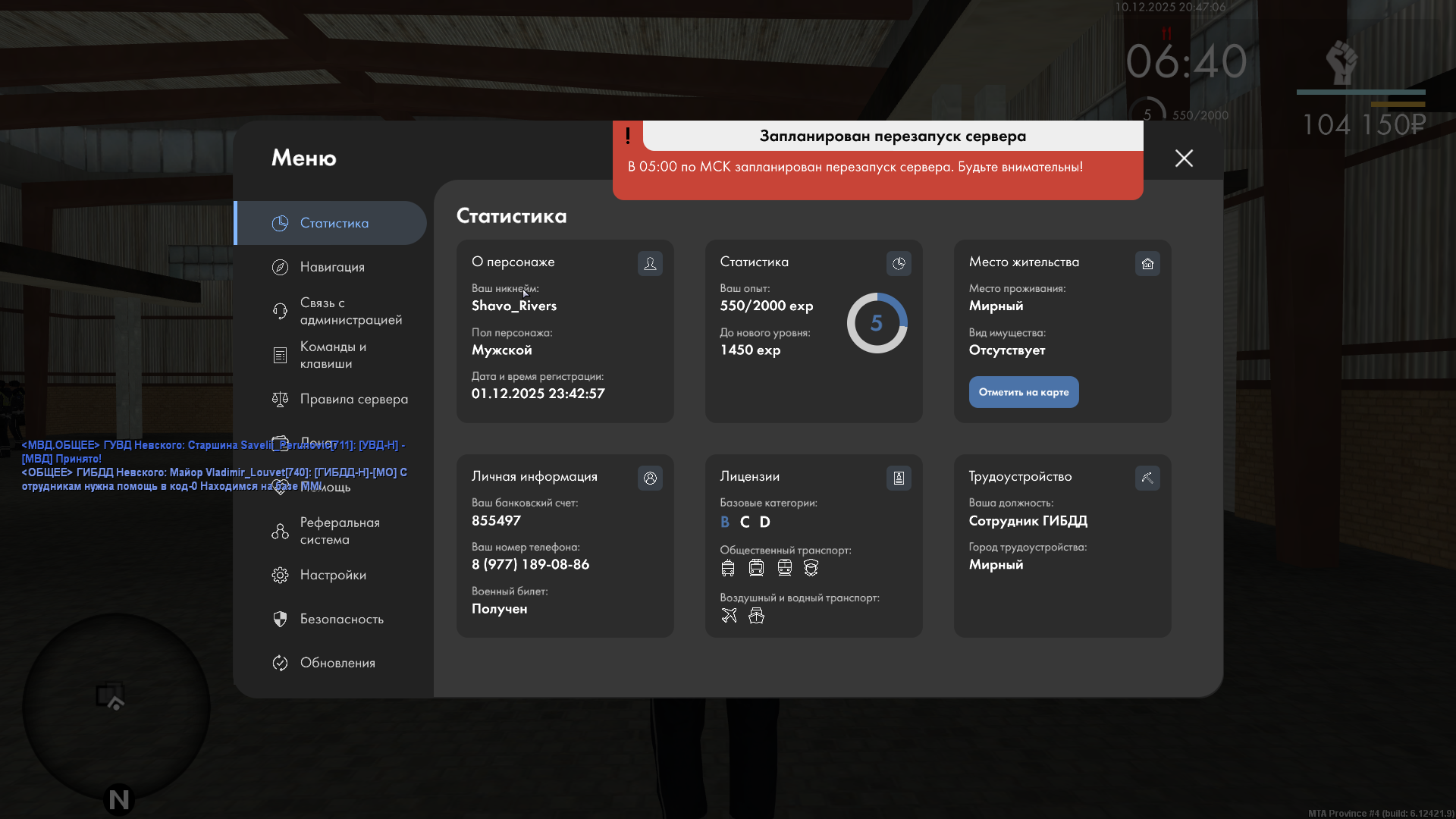The height and width of the screenshot is (819, 1456).
Task: Go to Реферальная система section
Action: [x=339, y=531]
